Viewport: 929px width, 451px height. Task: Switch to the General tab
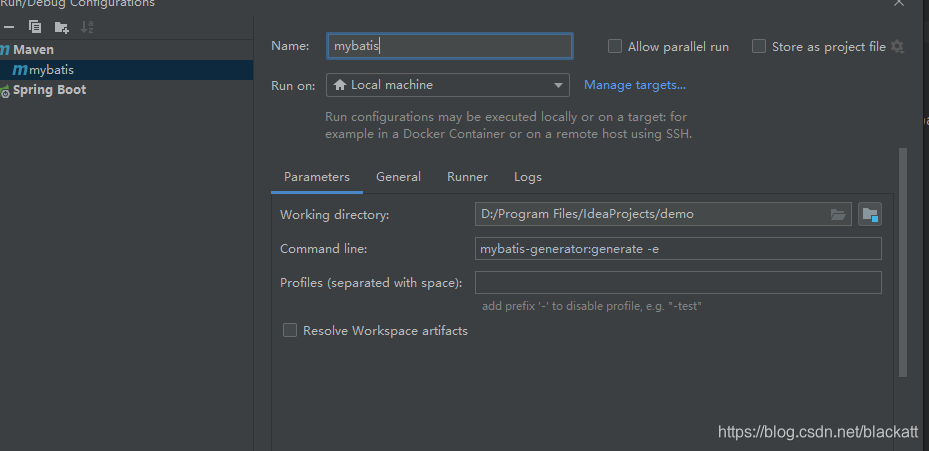pyautogui.click(x=398, y=177)
